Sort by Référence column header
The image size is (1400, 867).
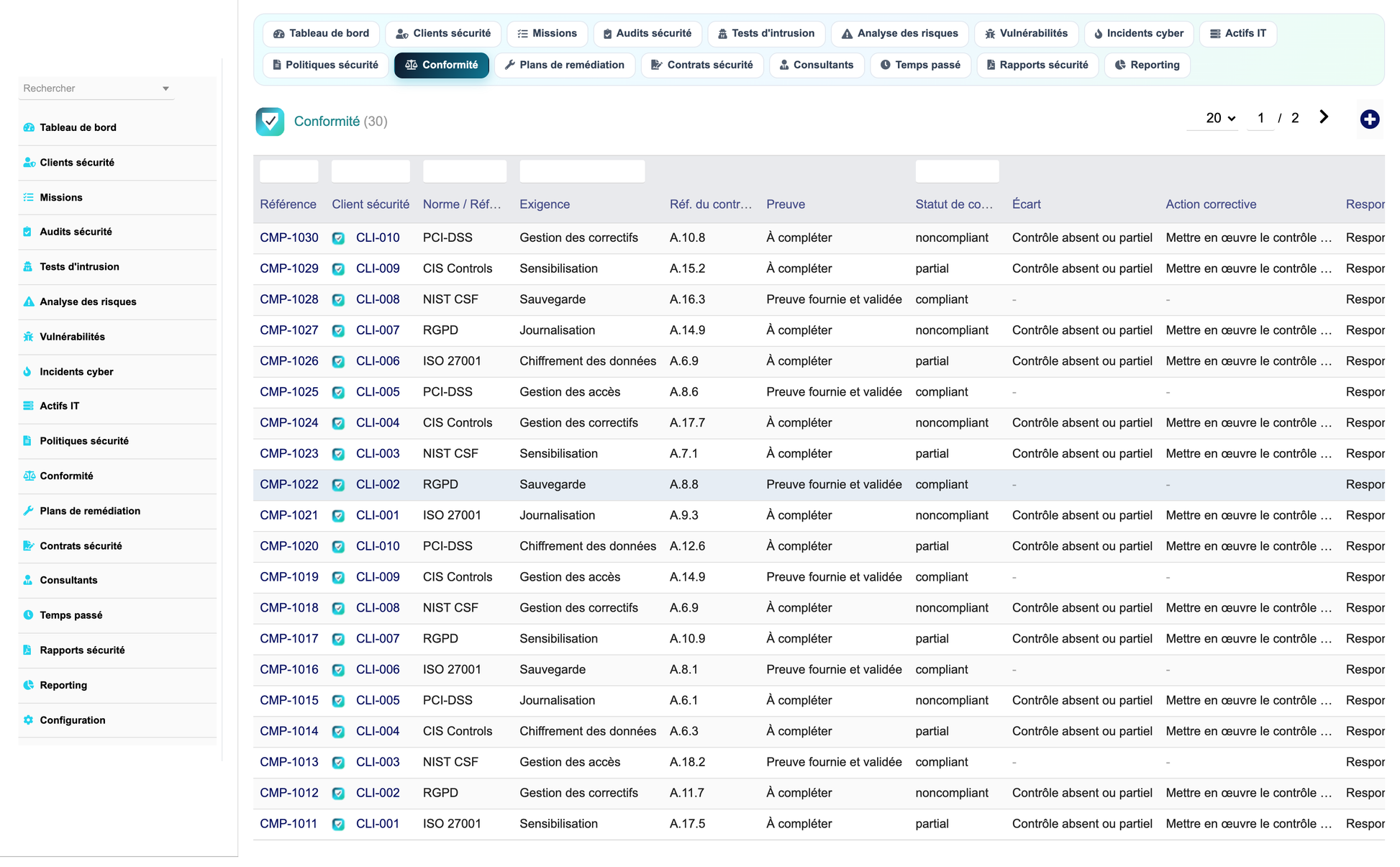[x=288, y=204]
